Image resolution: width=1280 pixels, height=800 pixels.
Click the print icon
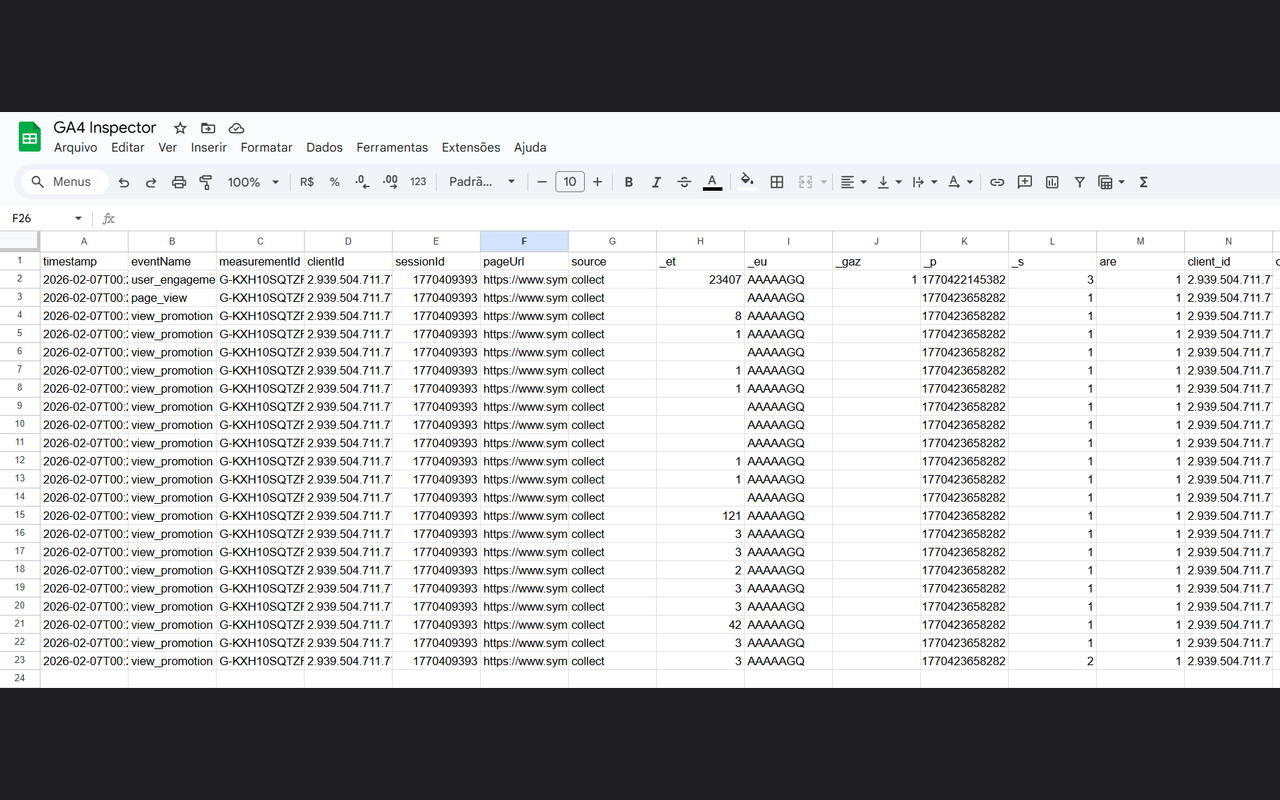(x=179, y=182)
